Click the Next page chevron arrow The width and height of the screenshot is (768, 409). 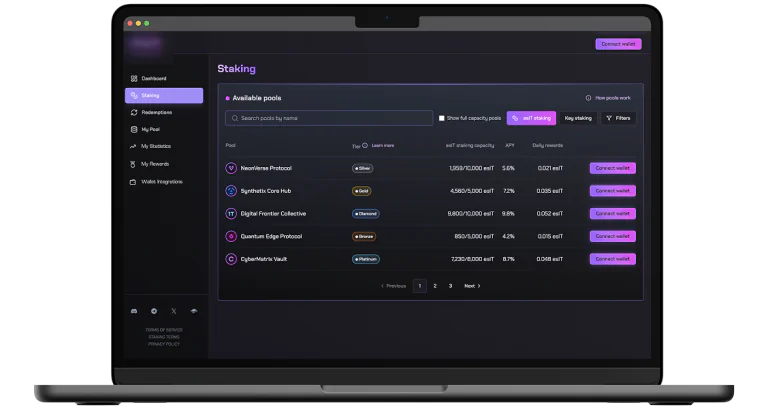tap(479, 286)
